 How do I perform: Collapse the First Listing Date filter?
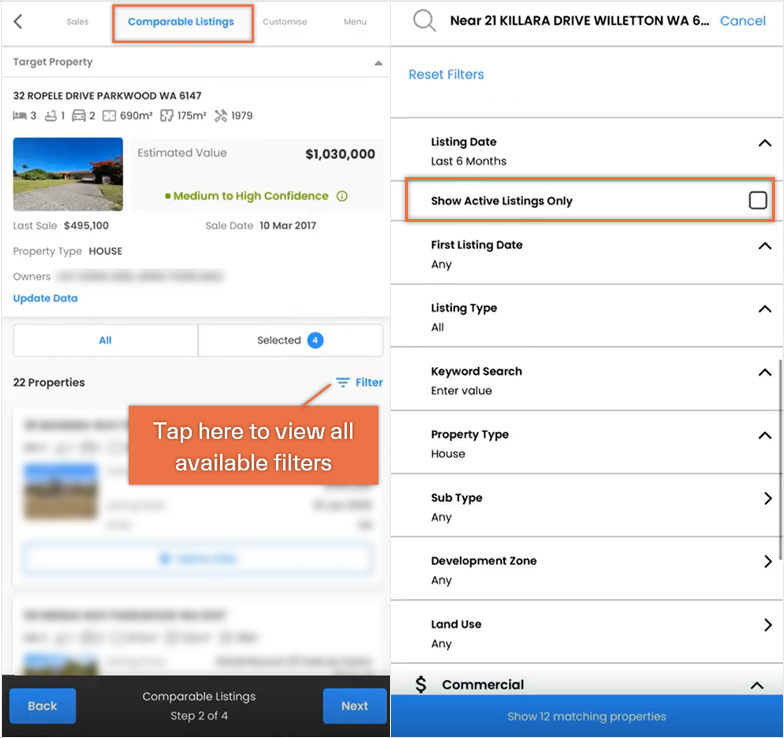pyautogui.click(x=764, y=246)
